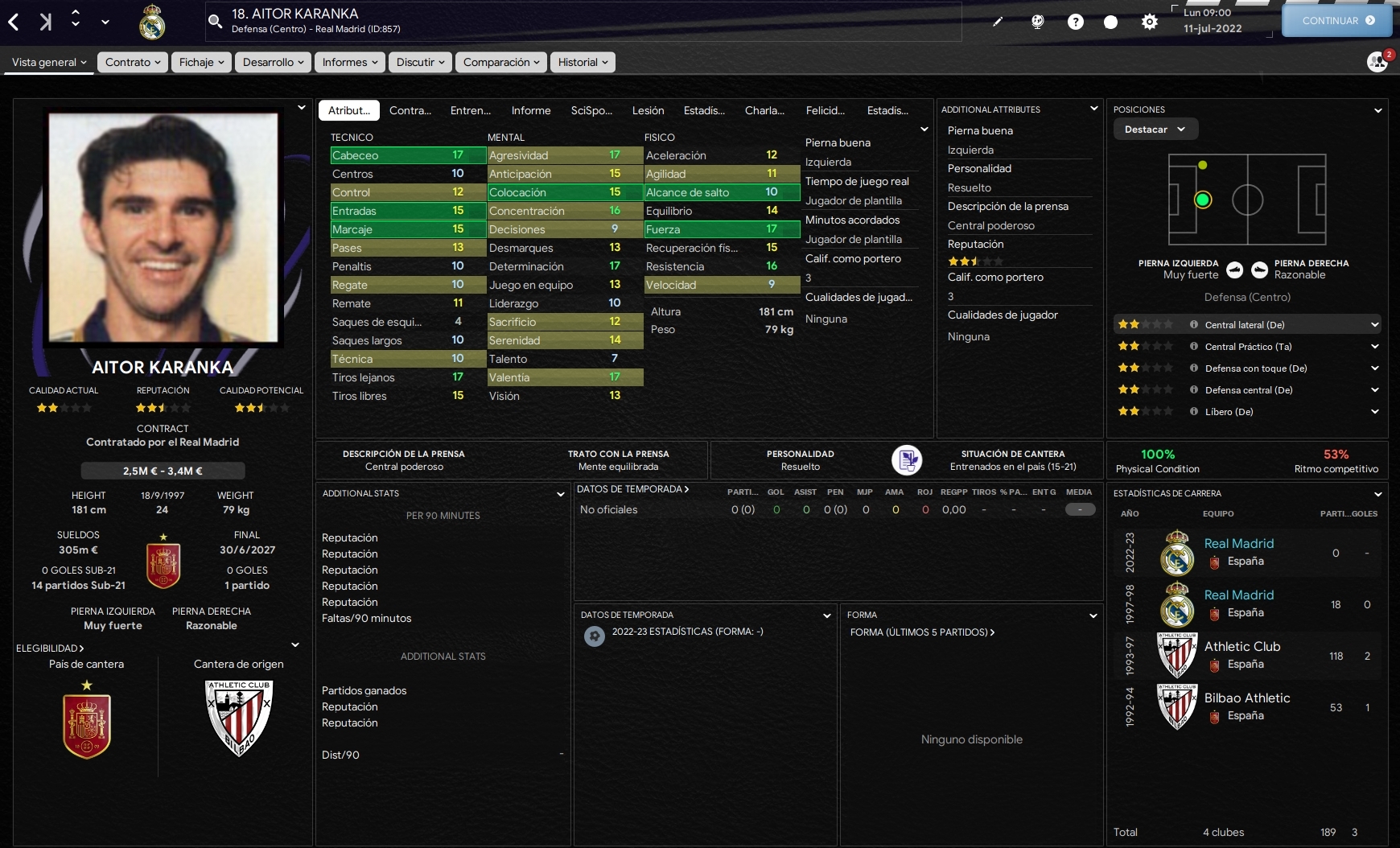Open the Additional Stats panel chevron
This screenshot has height=848, width=1400.
pyautogui.click(x=561, y=494)
